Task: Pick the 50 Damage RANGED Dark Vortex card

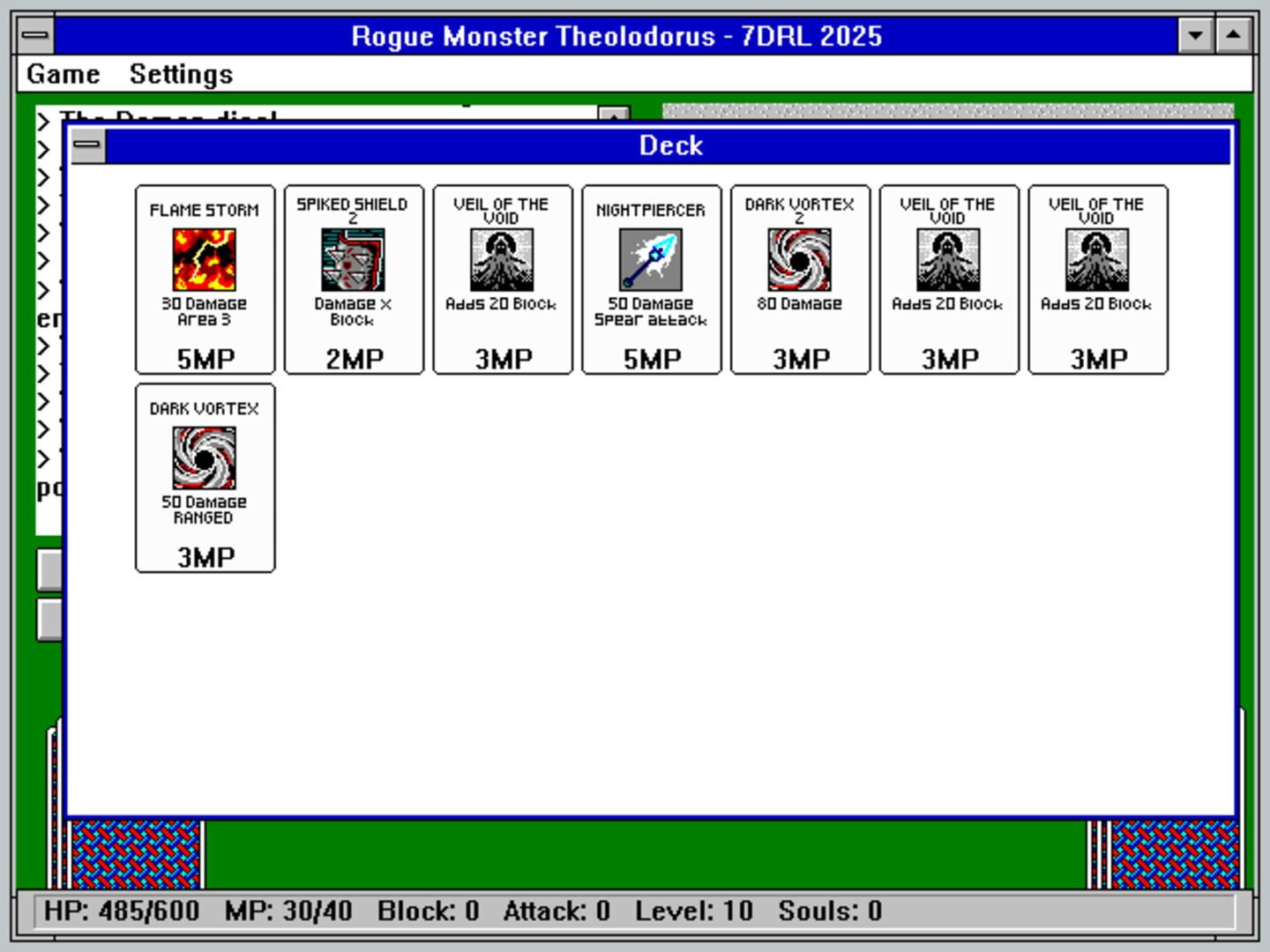Action: pyautogui.click(x=204, y=479)
